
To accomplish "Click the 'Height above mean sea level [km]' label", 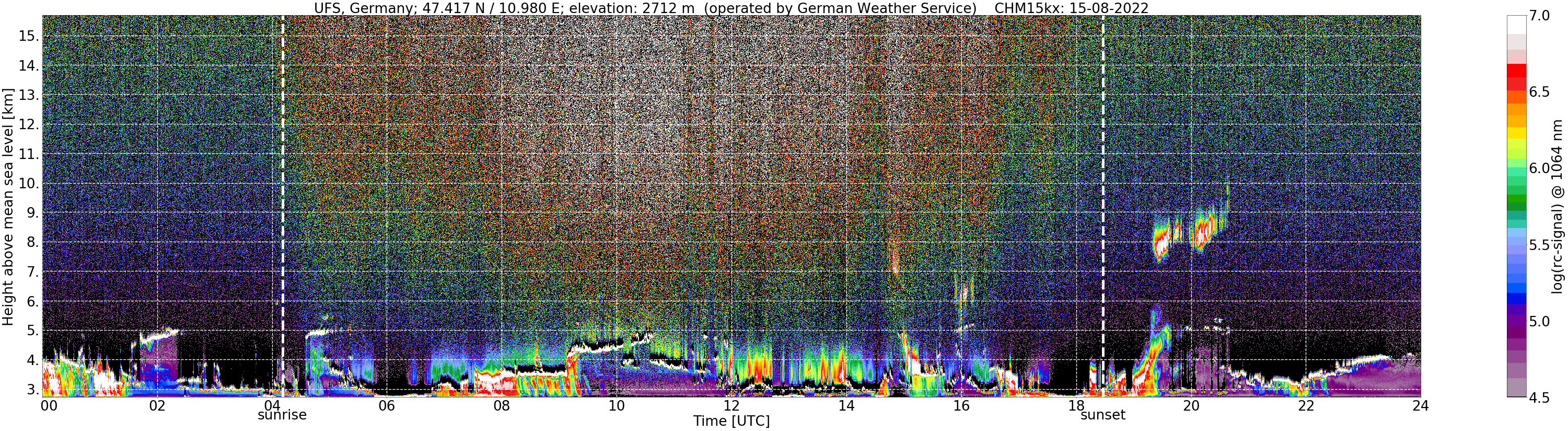I will 8,207.
